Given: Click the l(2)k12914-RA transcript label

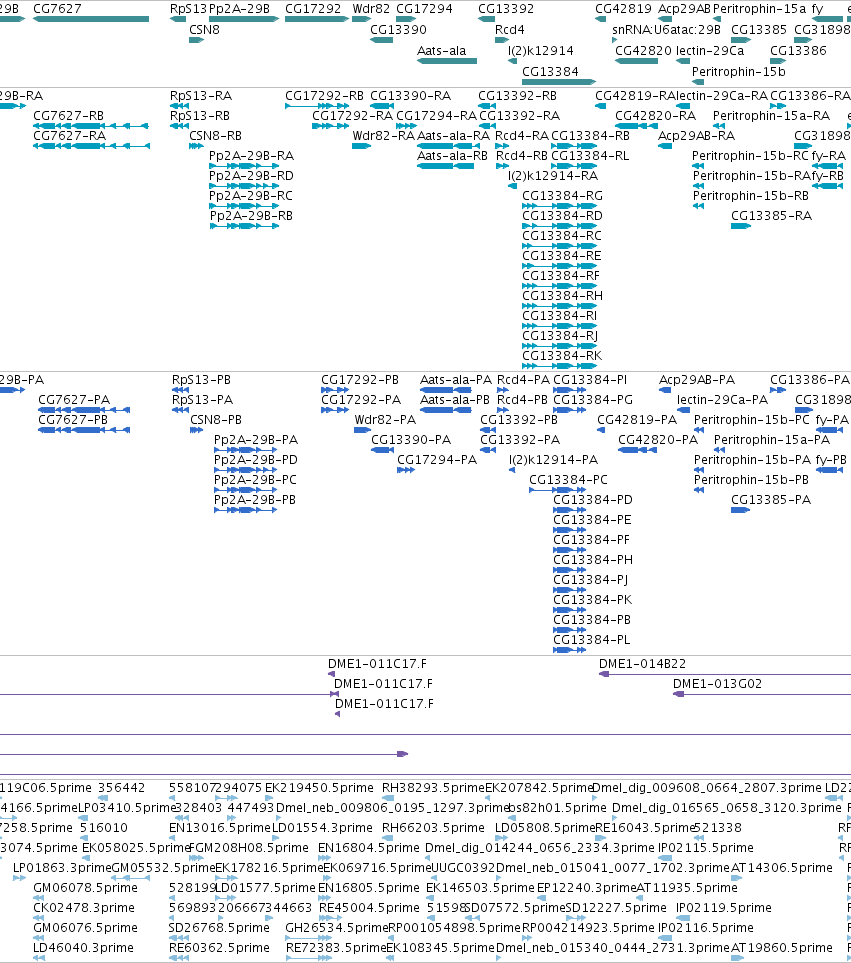Looking at the screenshot, I should pyautogui.click(x=553, y=176).
